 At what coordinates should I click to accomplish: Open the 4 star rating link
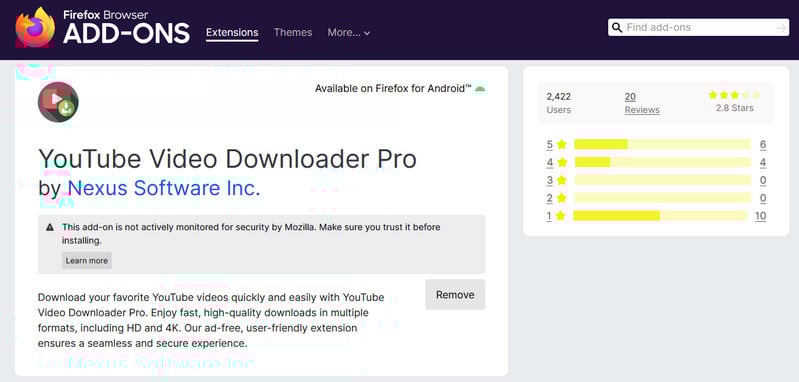pos(550,162)
